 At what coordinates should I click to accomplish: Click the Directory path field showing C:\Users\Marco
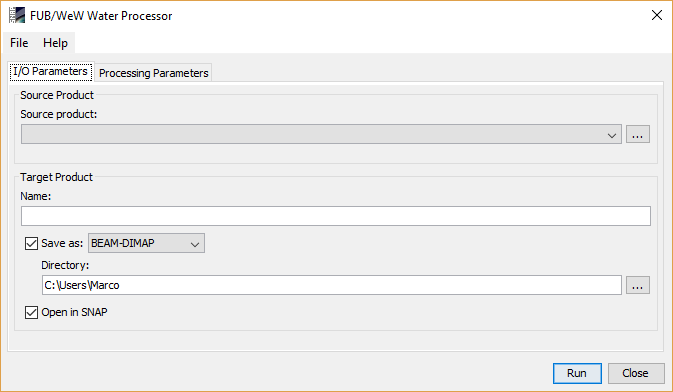click(332, 285)
